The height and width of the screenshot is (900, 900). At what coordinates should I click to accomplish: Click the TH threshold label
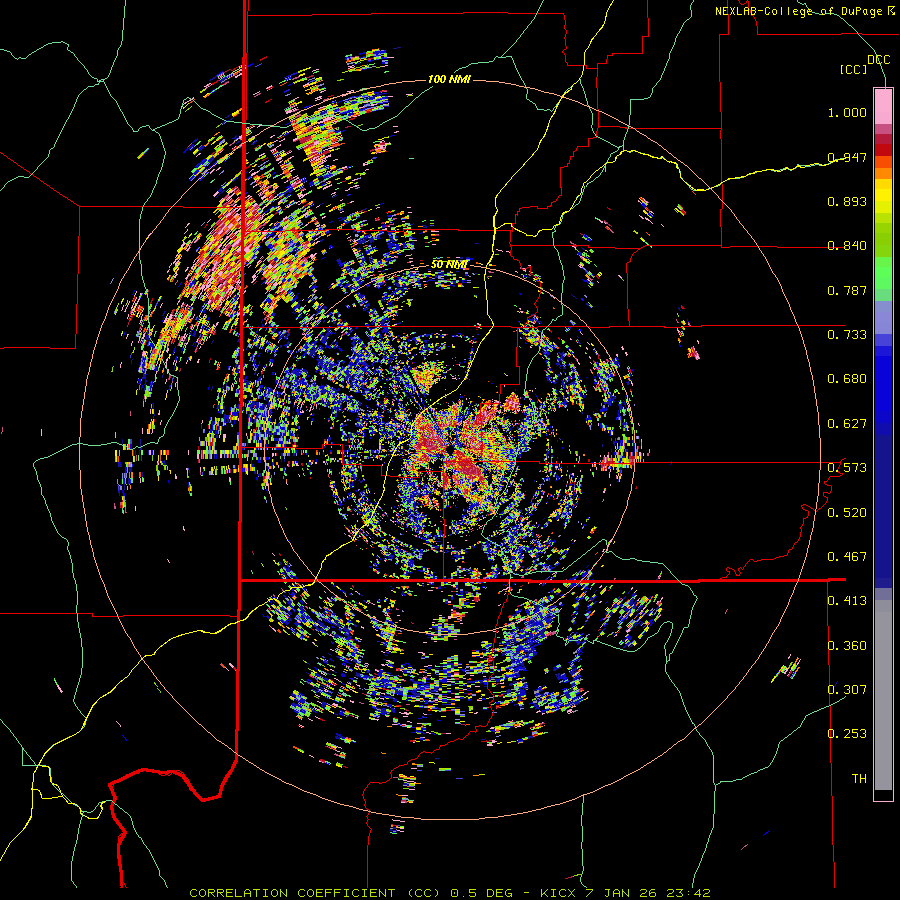859,779
